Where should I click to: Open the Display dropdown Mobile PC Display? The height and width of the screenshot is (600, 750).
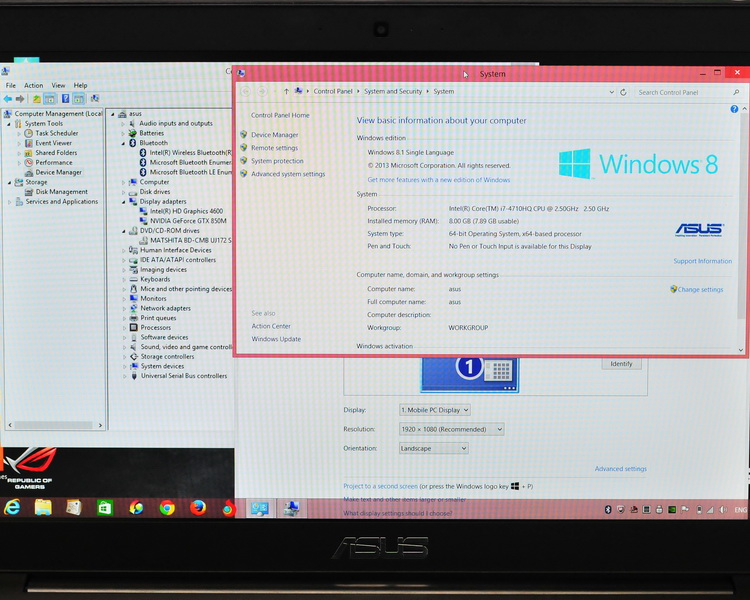click(x=435, y=410)
